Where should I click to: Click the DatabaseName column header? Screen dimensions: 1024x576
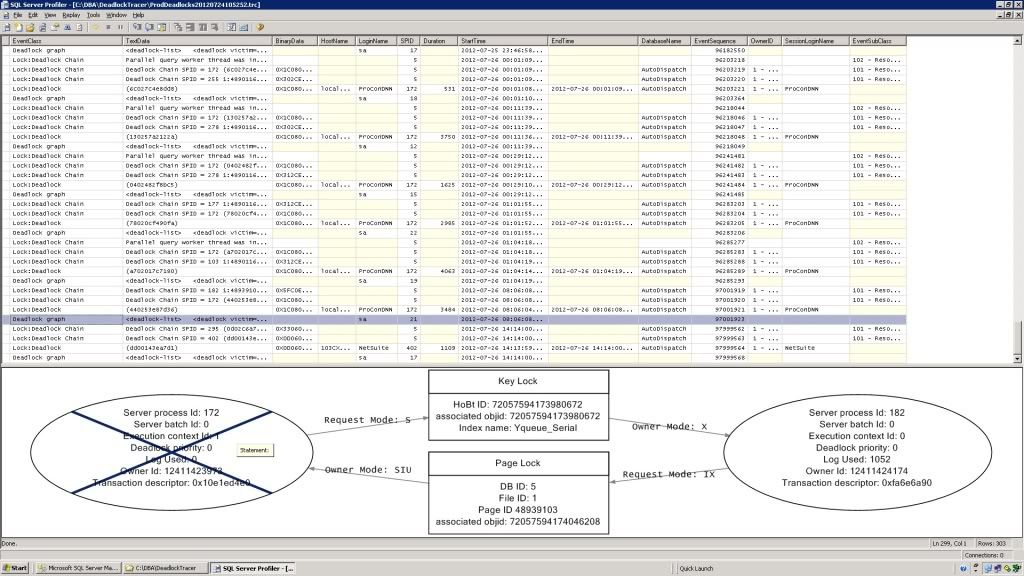(664, 40)
